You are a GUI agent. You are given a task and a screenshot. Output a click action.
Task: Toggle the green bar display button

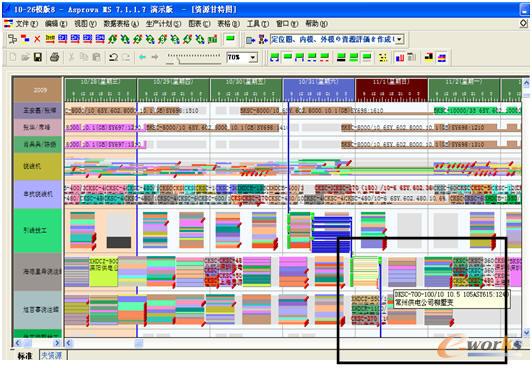click(231, 39)
